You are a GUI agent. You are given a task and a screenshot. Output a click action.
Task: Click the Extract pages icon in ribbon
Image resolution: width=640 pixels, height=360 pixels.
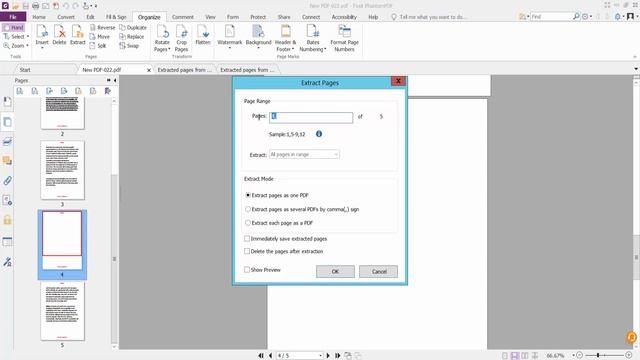78,35
